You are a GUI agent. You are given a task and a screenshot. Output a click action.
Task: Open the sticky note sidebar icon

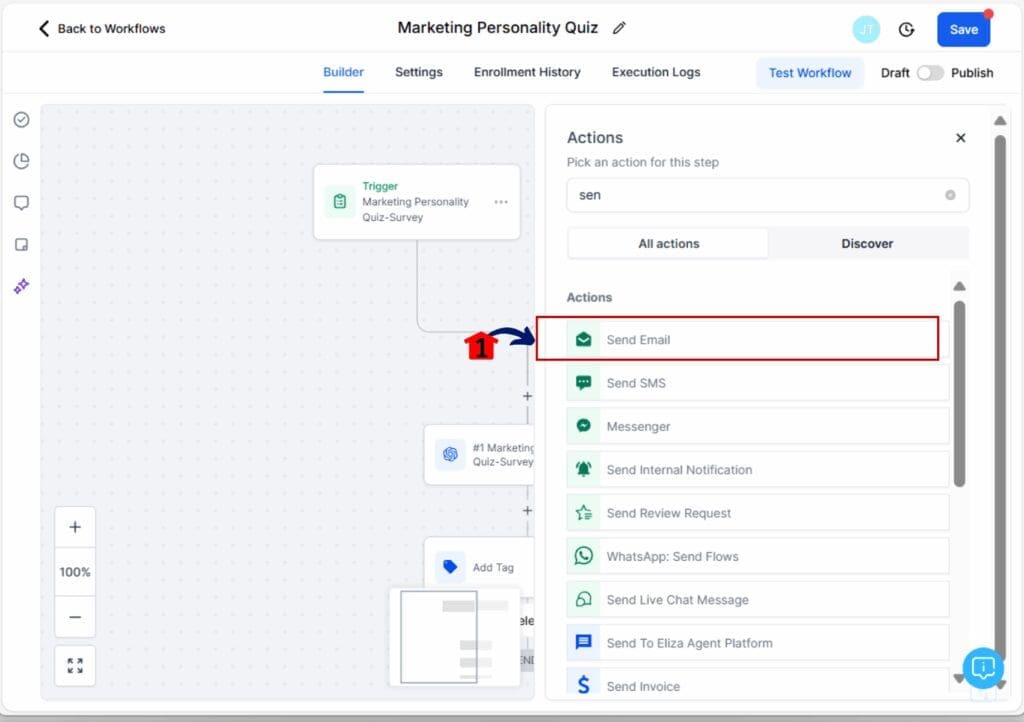(x=21, y=245)
